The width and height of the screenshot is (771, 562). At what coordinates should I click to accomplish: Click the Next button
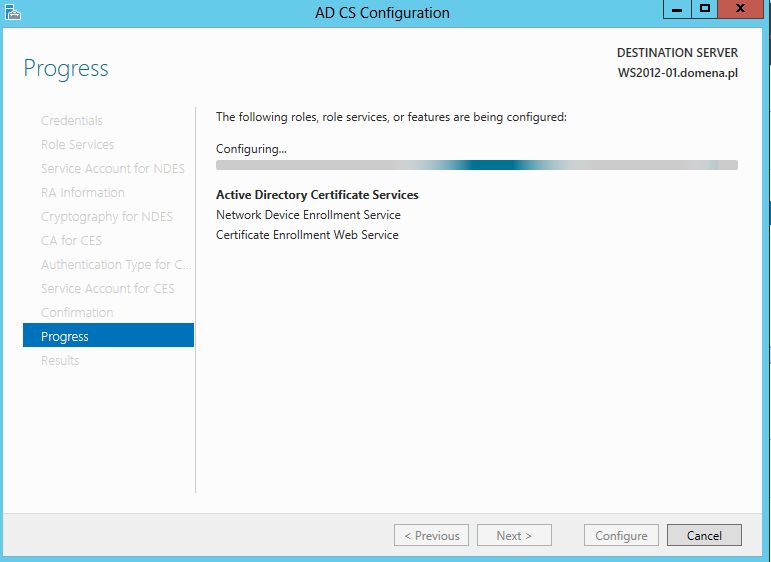[514, 535]
